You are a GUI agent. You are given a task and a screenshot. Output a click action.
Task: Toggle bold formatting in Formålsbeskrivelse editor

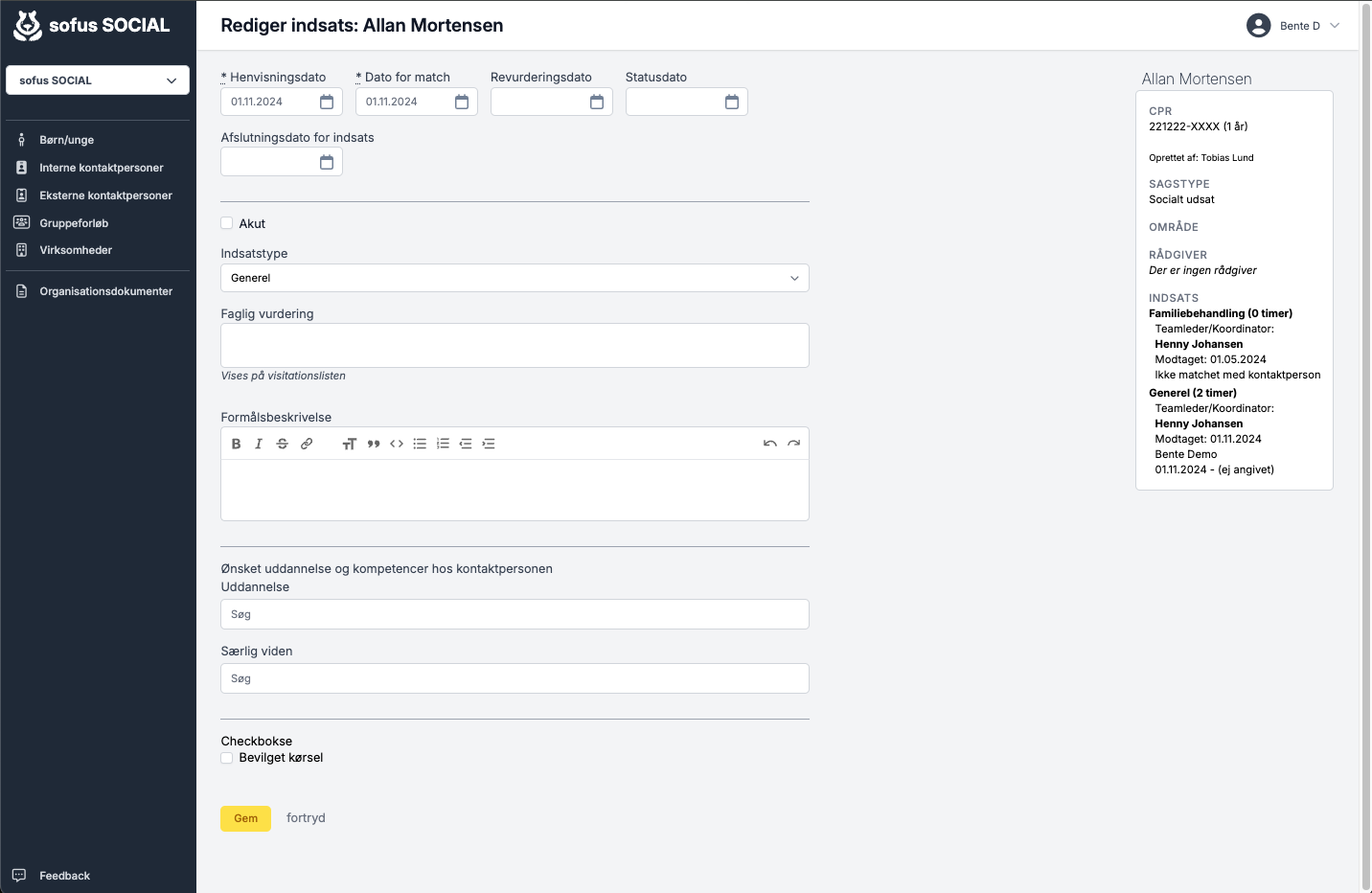236,444
